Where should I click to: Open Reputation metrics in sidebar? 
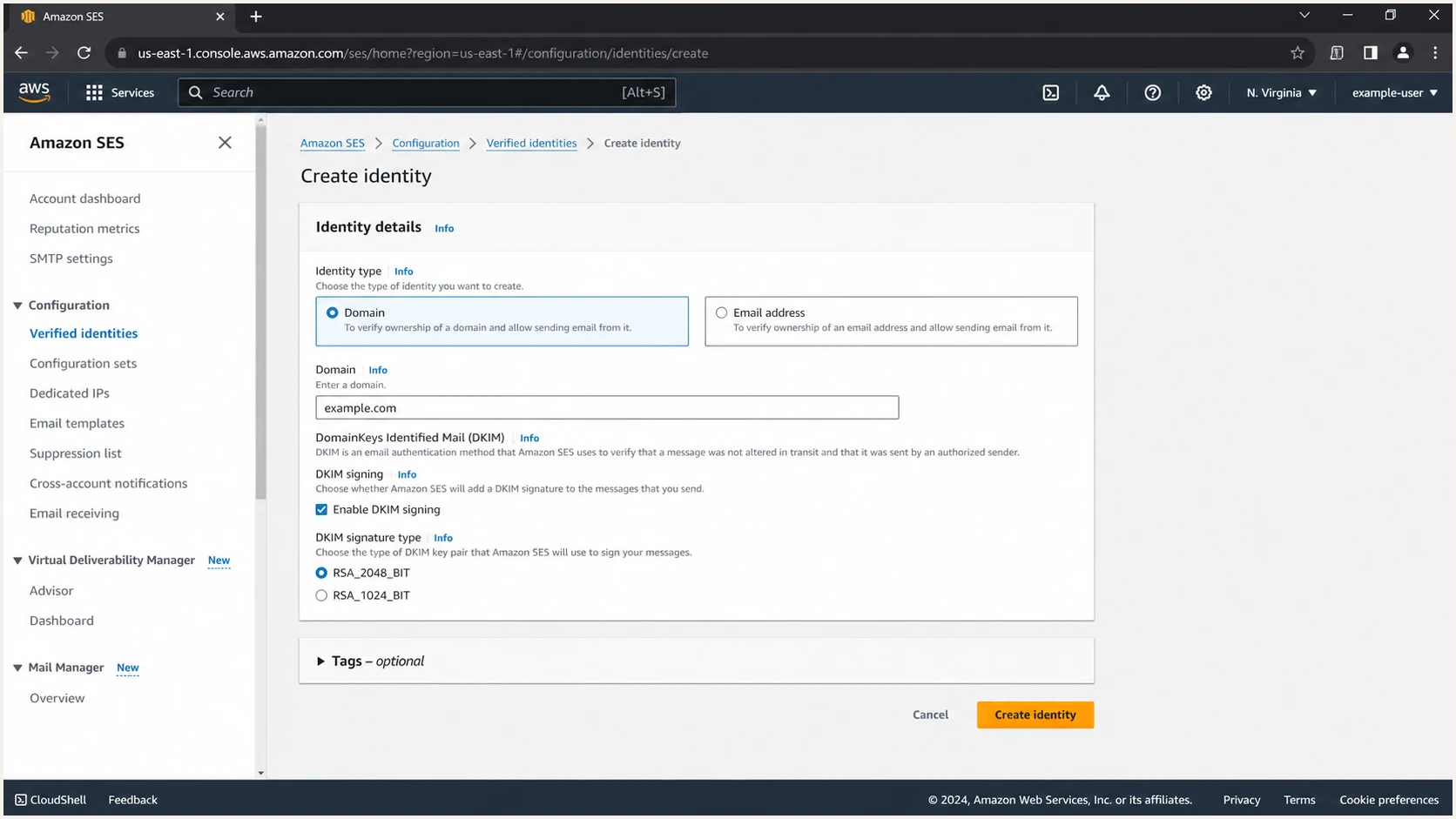coord(84,229)
